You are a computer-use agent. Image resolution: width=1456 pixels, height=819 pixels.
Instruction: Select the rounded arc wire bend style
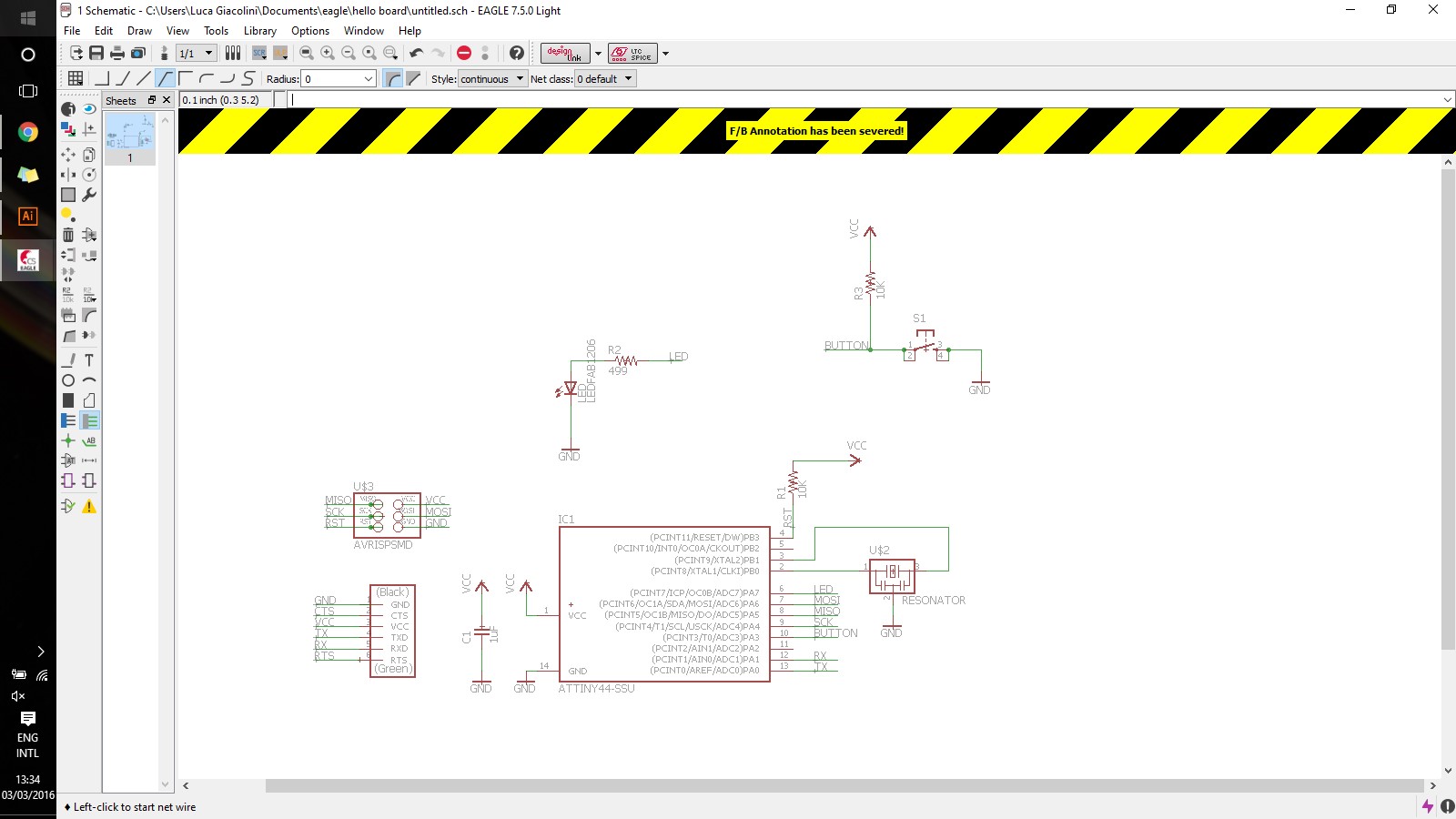[207, 79]
